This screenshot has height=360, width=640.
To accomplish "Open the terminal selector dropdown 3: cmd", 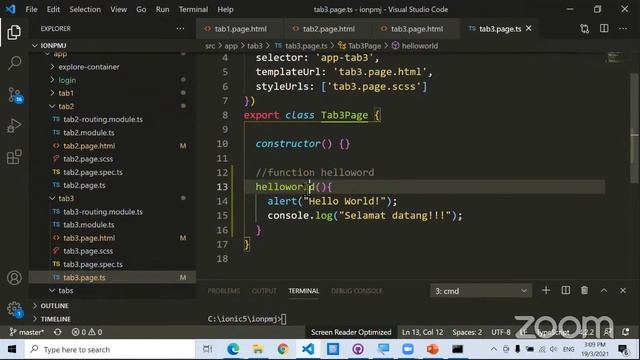I will click(481, 291).
